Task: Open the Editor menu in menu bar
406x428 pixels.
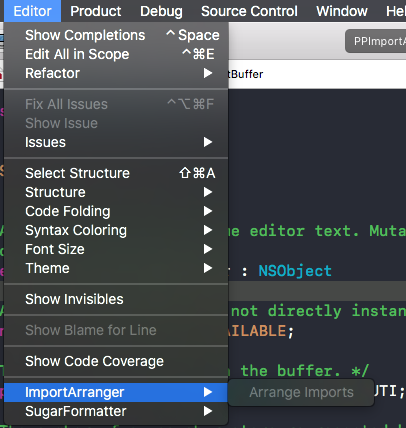Action: point(32,11)
